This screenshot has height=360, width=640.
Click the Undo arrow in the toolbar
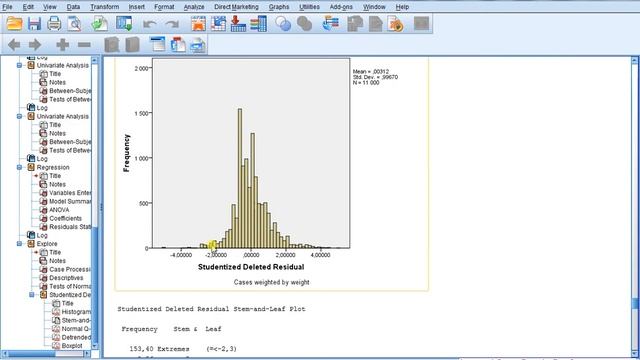tap(149, 24)
